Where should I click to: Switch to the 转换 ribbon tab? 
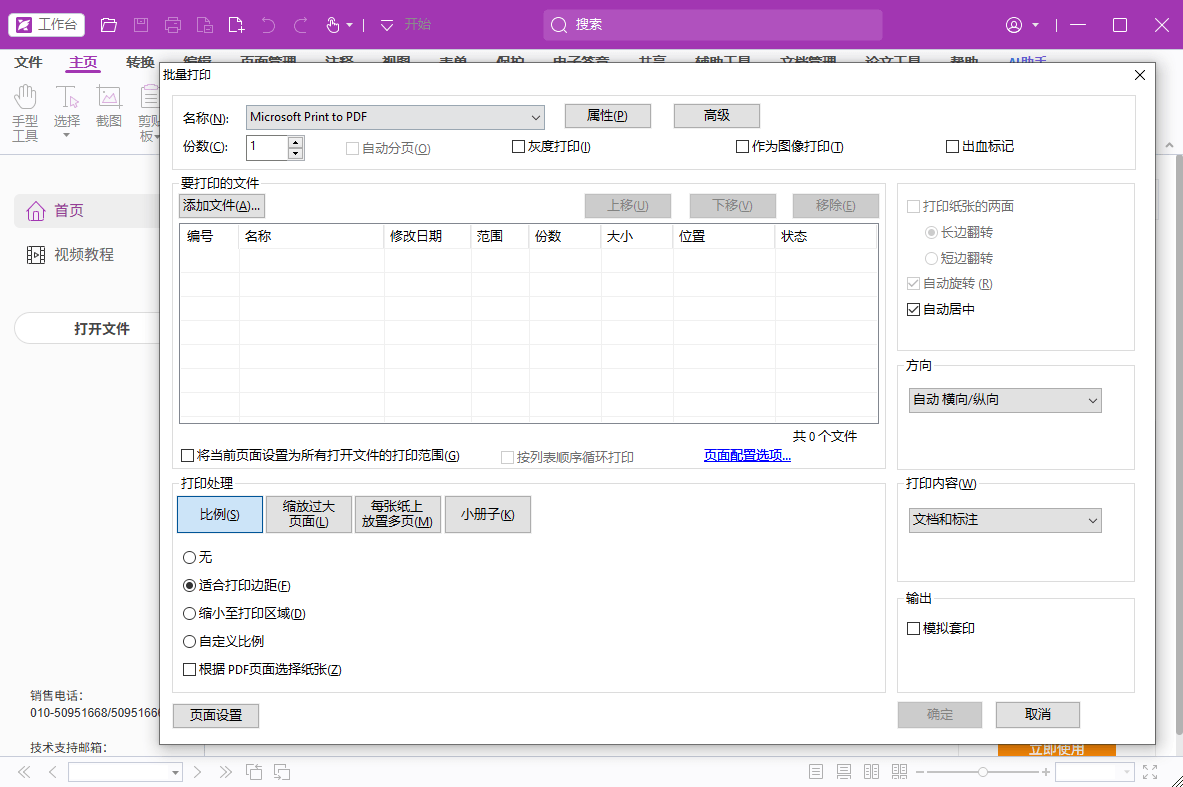[140, 62]
